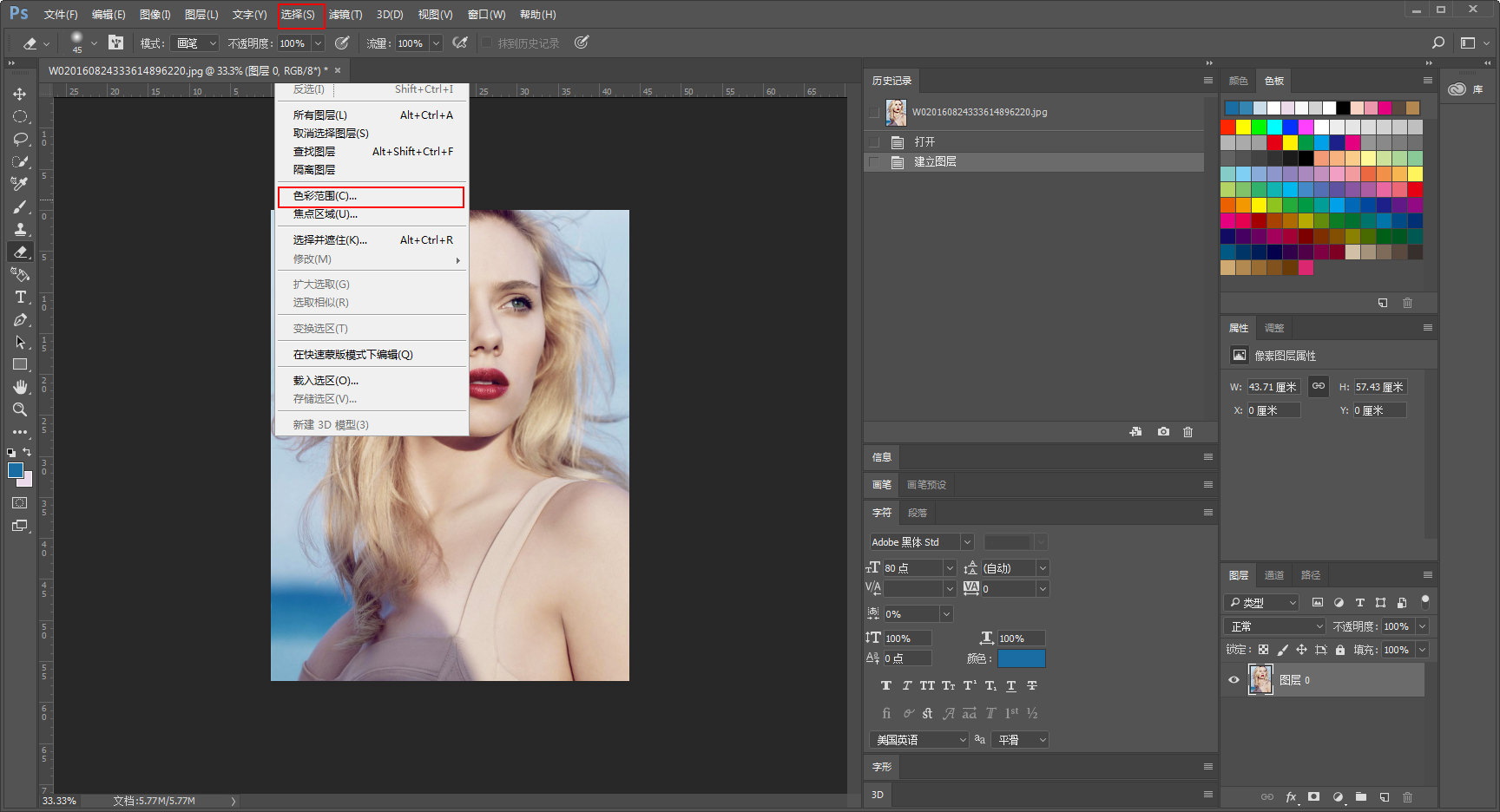Click the font size field showing 80 点

911,568
